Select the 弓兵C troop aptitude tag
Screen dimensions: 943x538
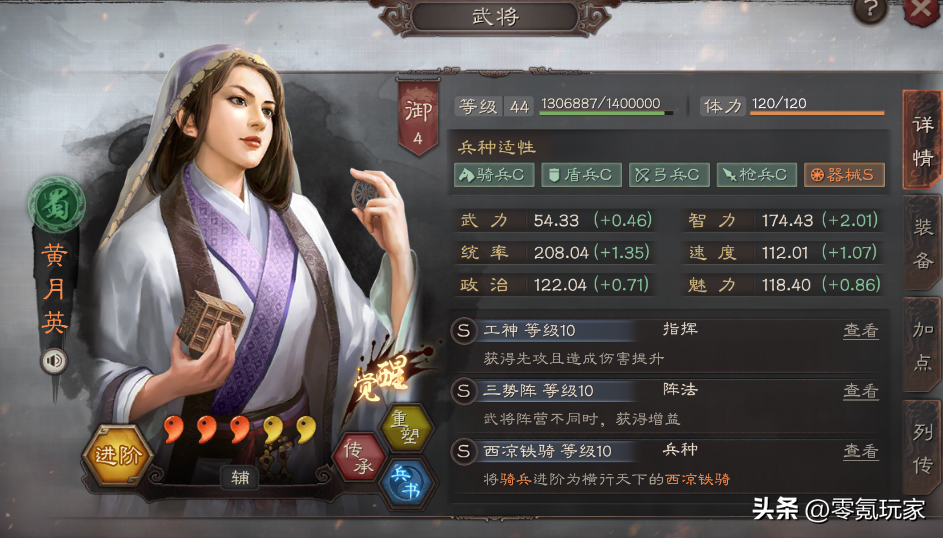coord(669,175)
